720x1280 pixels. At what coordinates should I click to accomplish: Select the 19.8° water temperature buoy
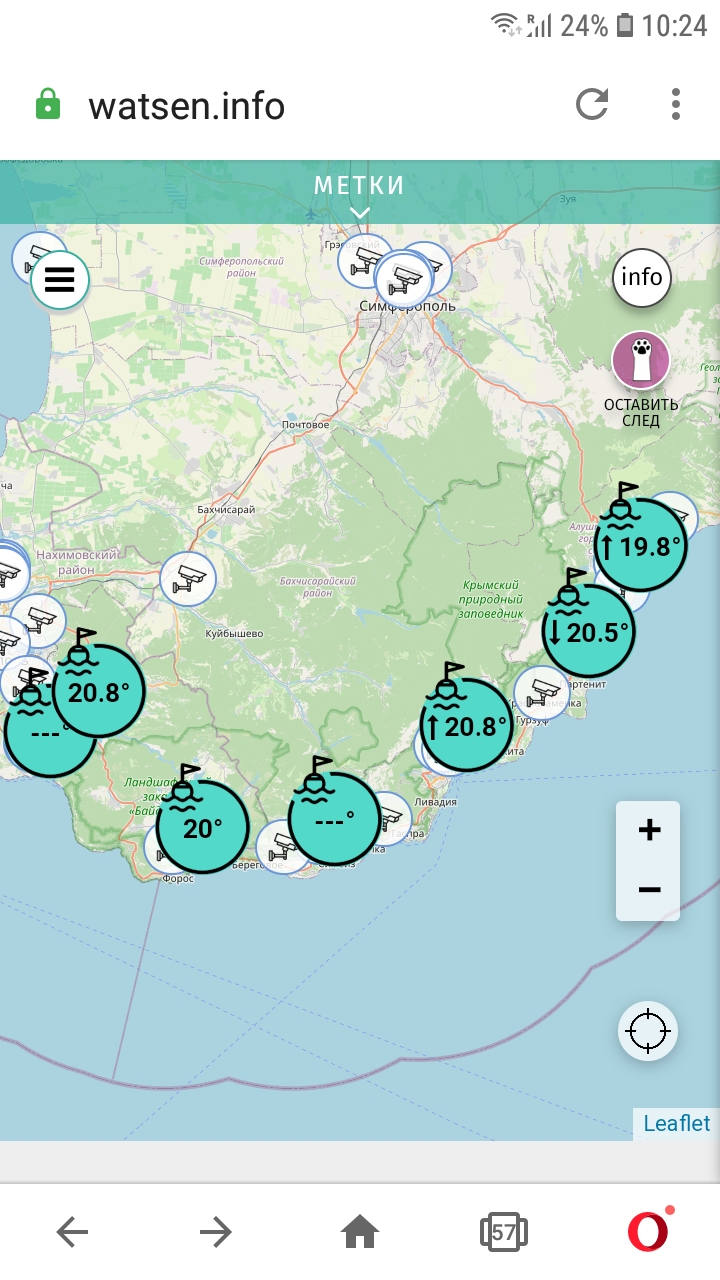pos(641,545)
